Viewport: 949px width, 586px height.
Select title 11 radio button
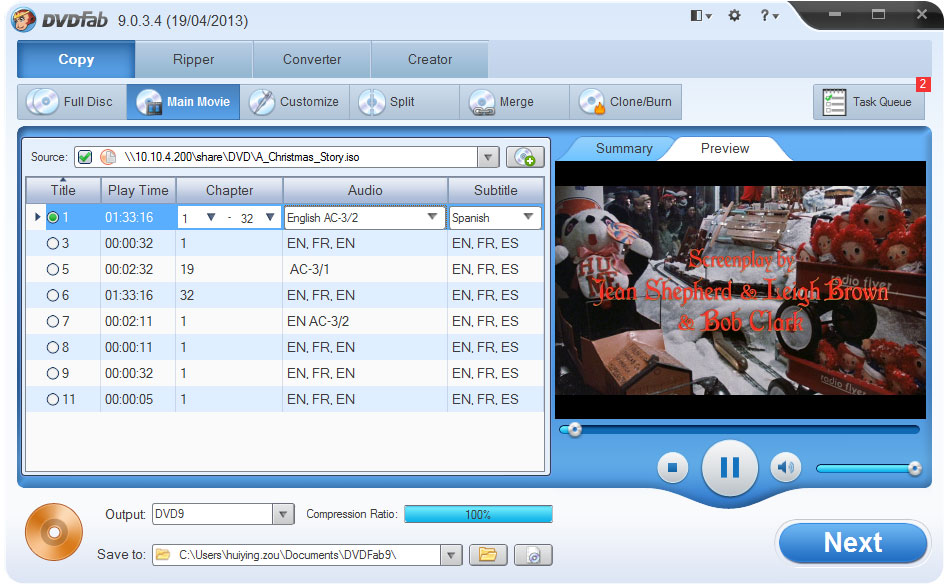tap(53, 400)
